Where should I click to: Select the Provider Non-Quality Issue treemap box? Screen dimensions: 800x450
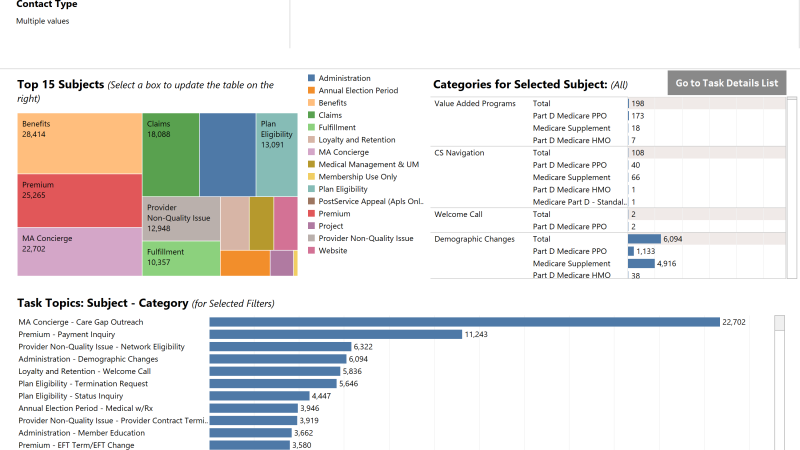pos(181,218)
